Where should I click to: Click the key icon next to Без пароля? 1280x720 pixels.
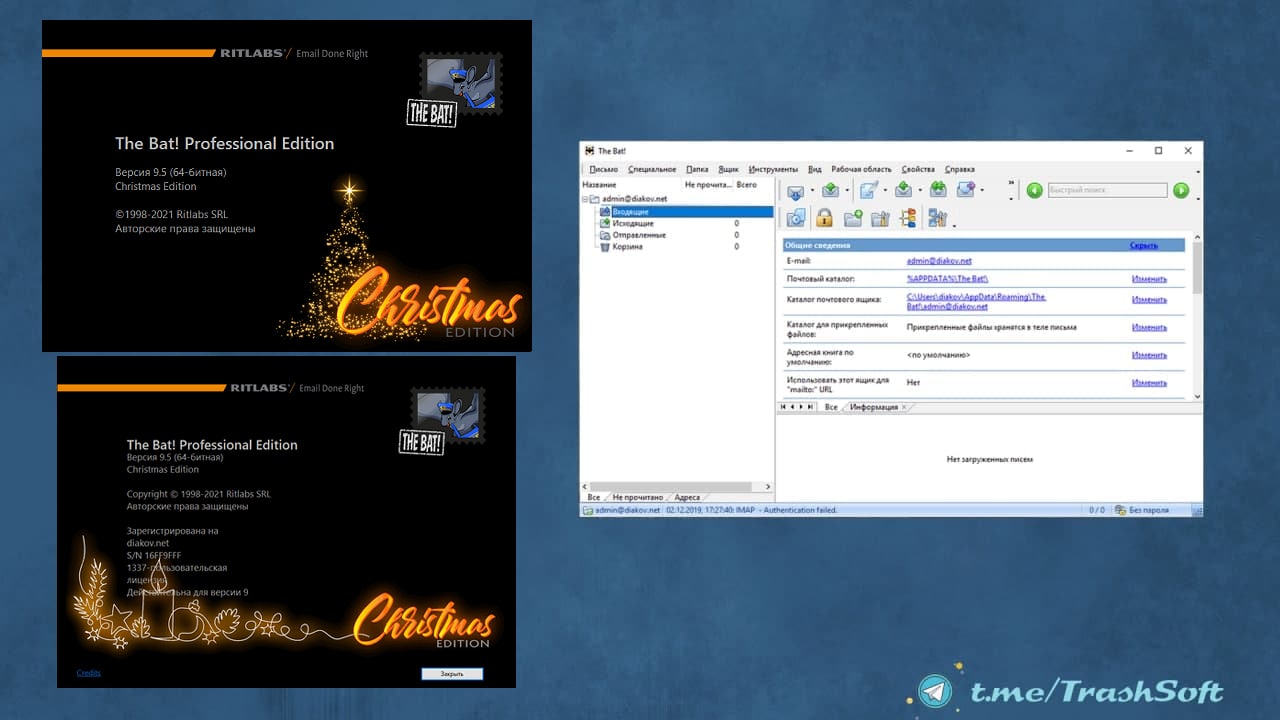coord(1121,510)
